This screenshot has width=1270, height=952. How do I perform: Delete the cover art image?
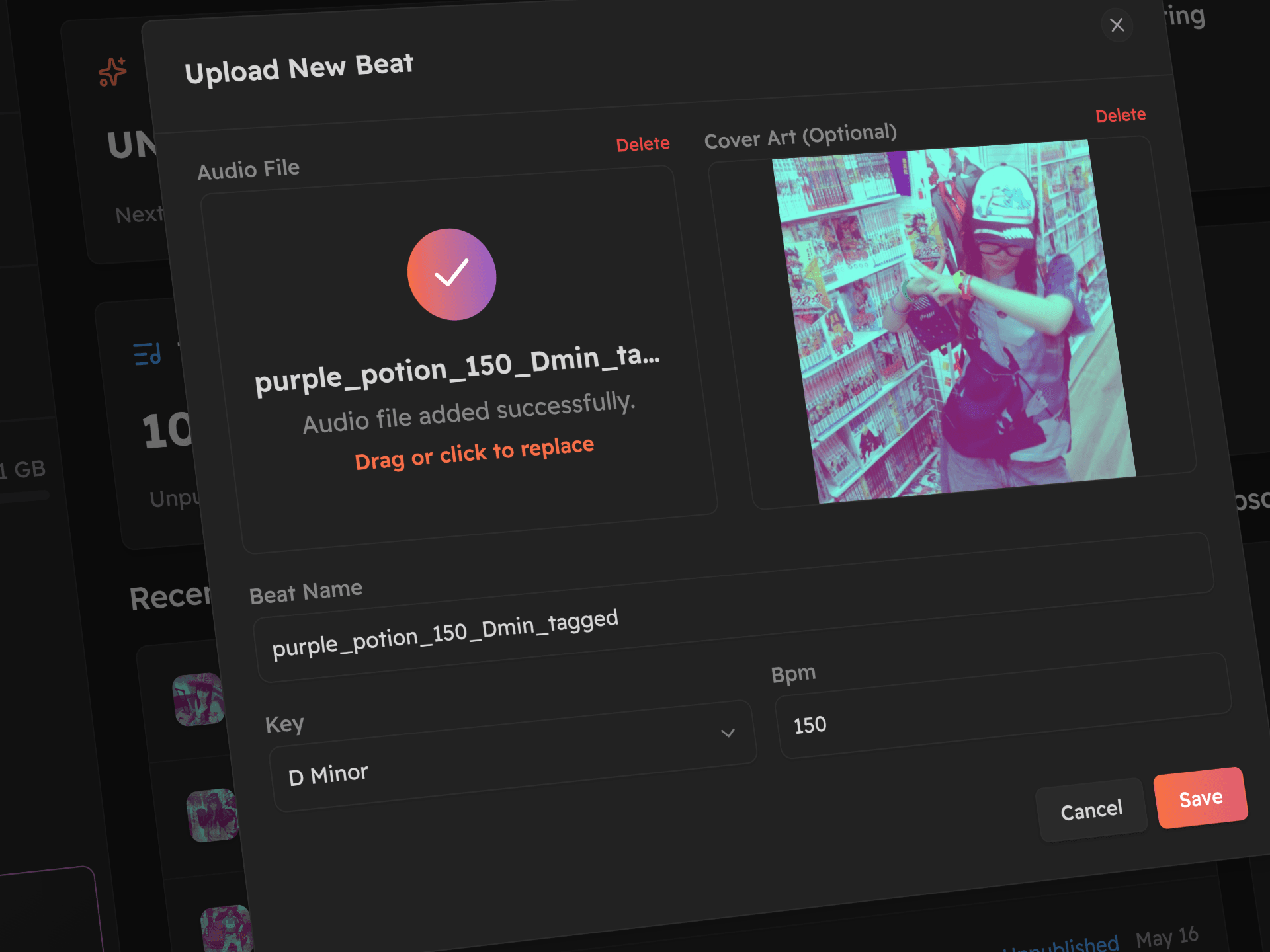pyautogui.click(x=1120, y=115)
